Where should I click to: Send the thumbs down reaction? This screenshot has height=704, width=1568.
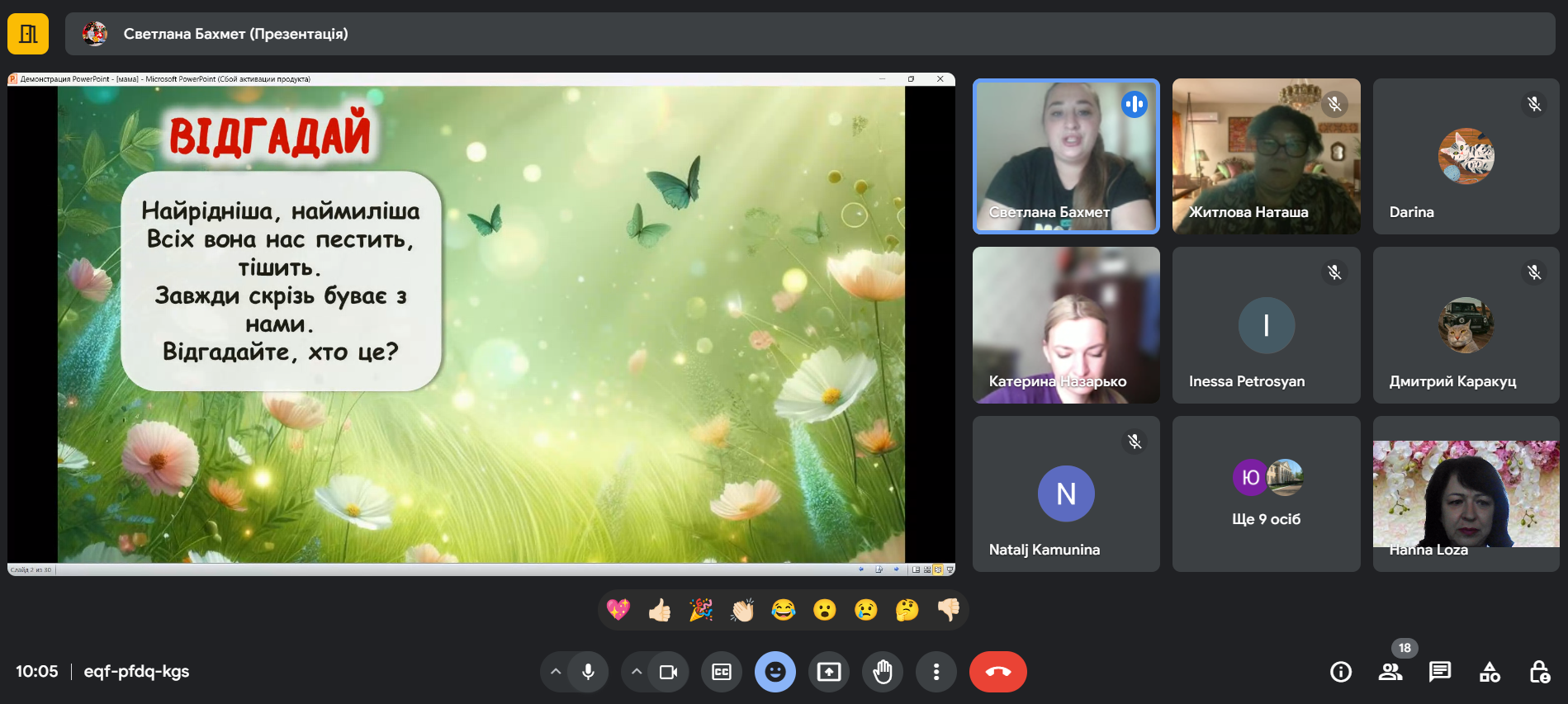[948, 610]
